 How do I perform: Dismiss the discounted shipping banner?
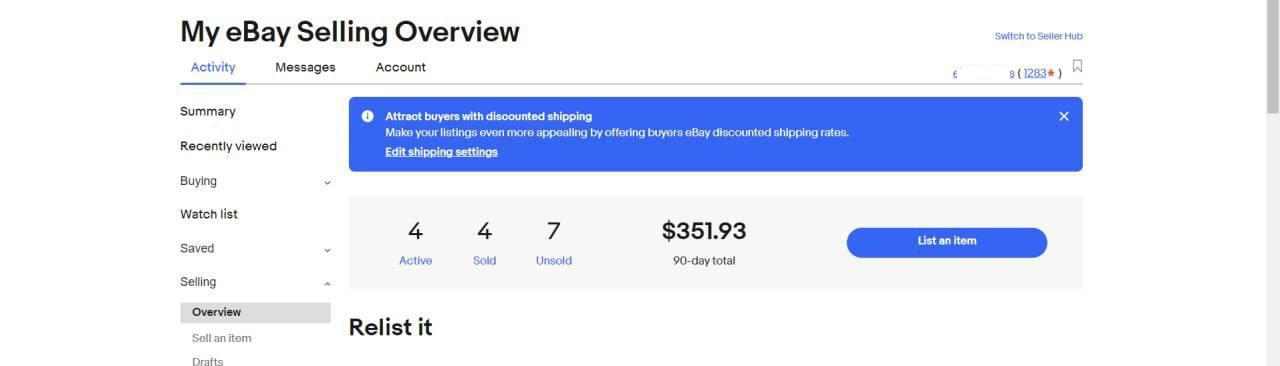[x=1063, y=116]
